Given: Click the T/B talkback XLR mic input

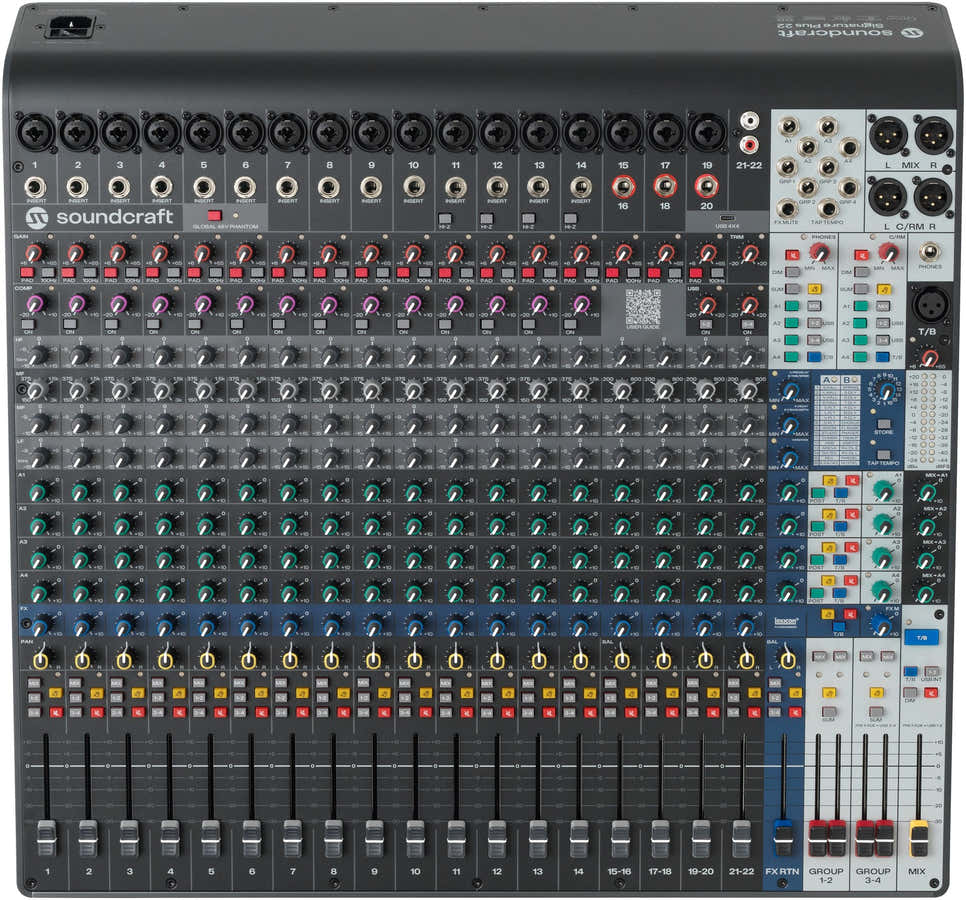Looking at the screenshot, I should click(x=931, y=304).
